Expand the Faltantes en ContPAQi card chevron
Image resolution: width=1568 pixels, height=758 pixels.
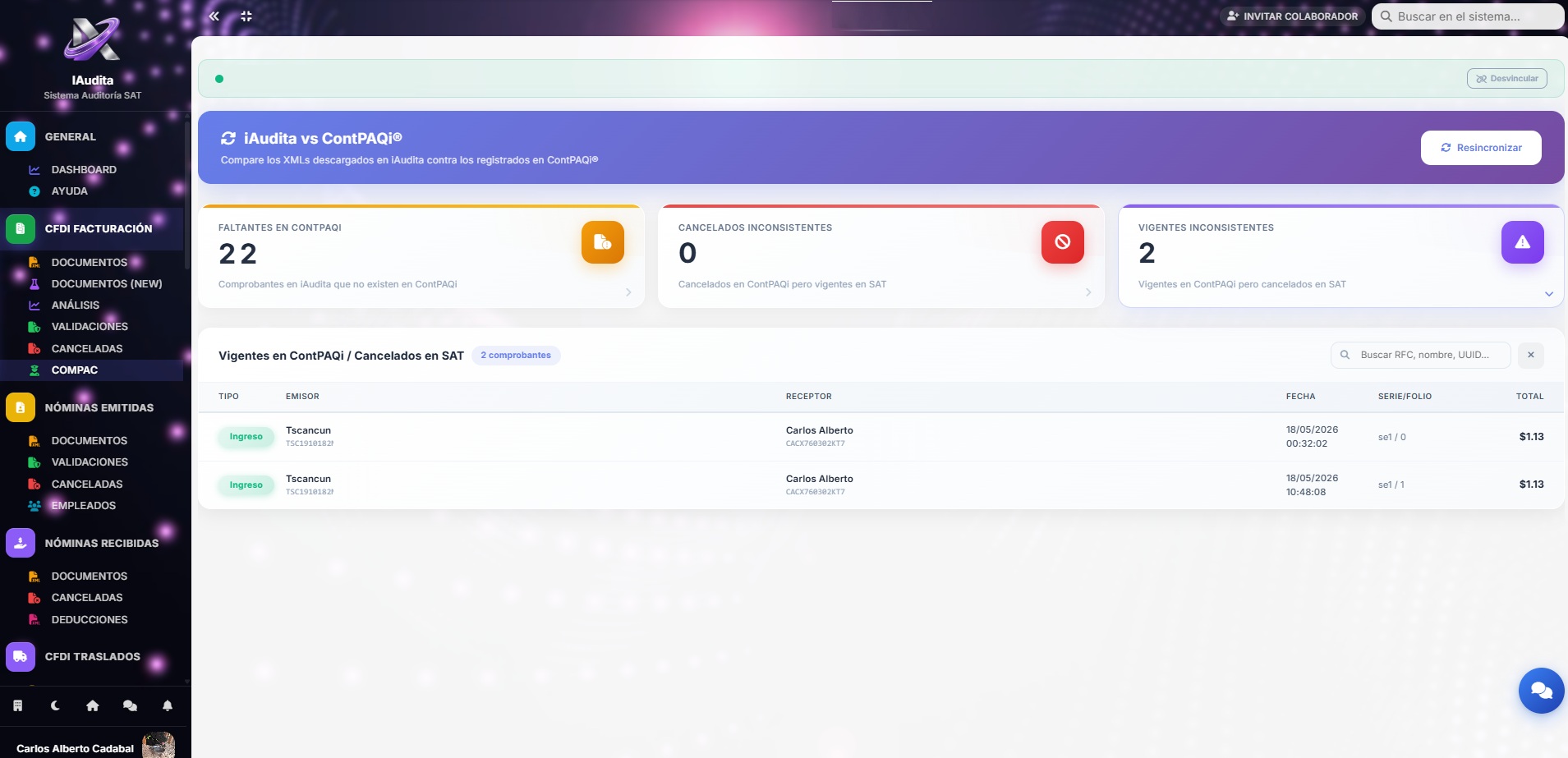pyautogui.click(x=628, y=292)
